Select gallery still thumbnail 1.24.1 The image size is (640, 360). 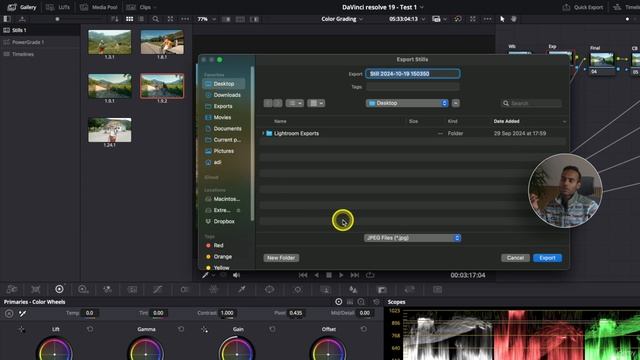pyautogui.click(x=110, y=130)
